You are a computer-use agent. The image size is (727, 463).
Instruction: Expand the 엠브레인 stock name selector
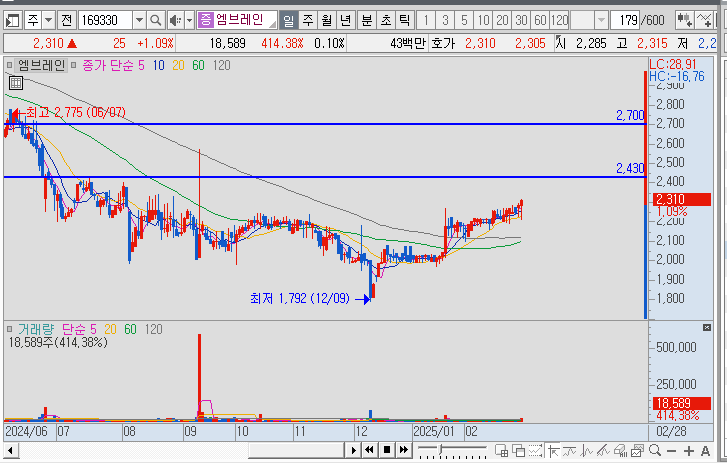pyautogui.click(x=237, y=20)
